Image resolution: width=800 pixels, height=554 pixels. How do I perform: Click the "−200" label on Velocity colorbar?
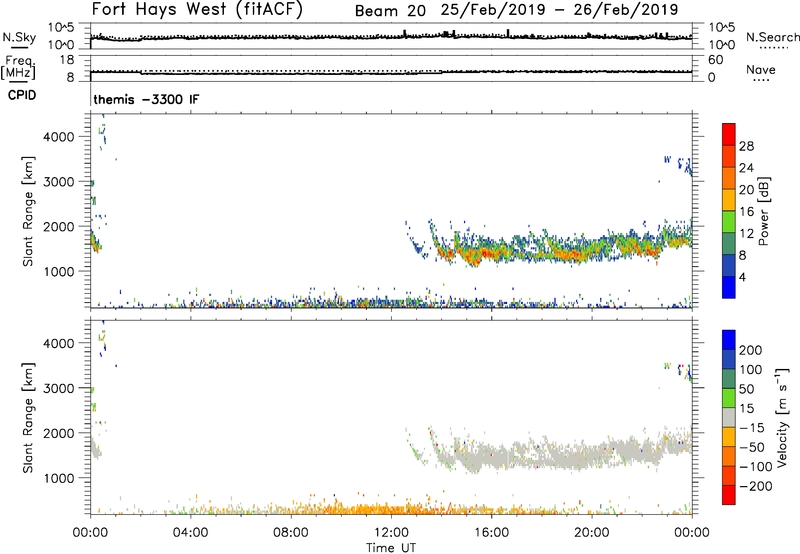(x=756, y=486)
